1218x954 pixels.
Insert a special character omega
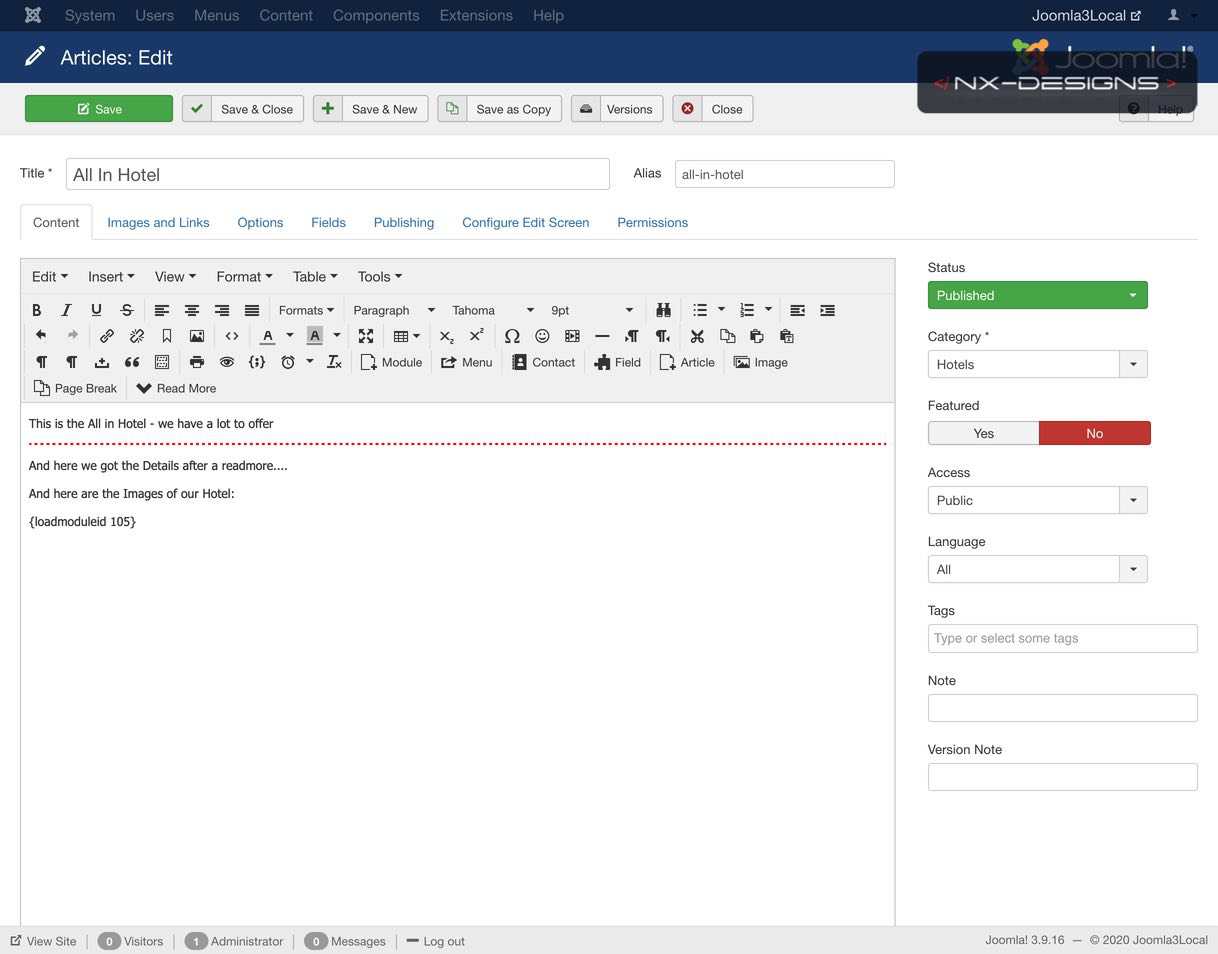[512, 336]
